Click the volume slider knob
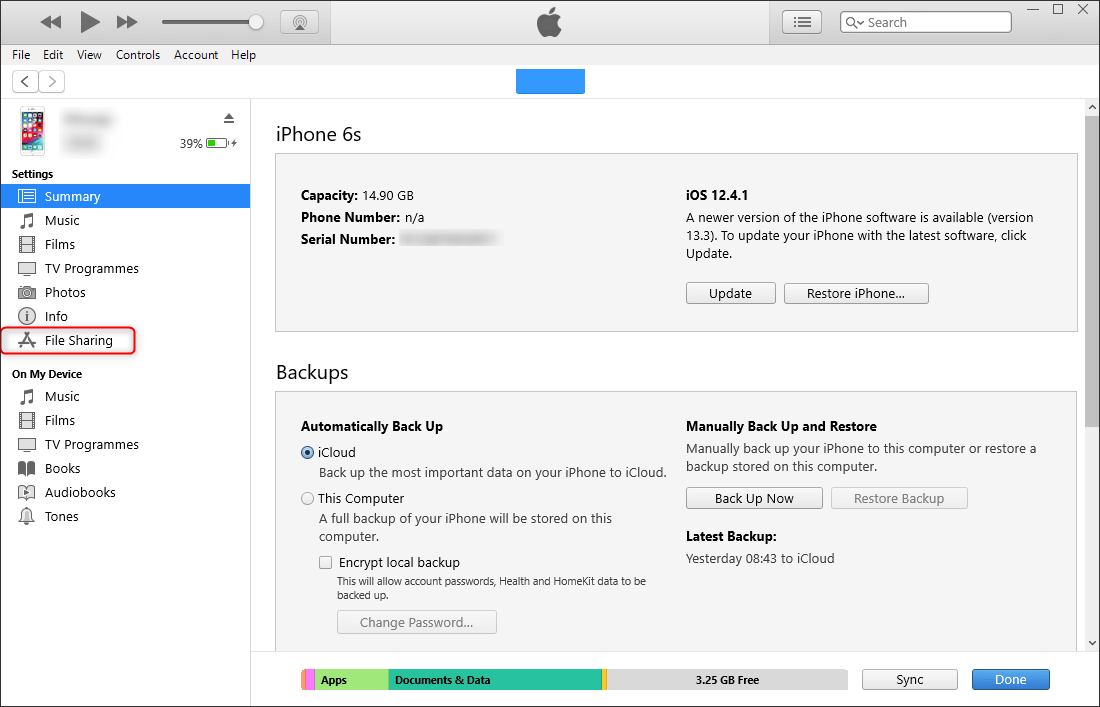The height and width of the screenshot is (707, 1100). click(256, 22)
